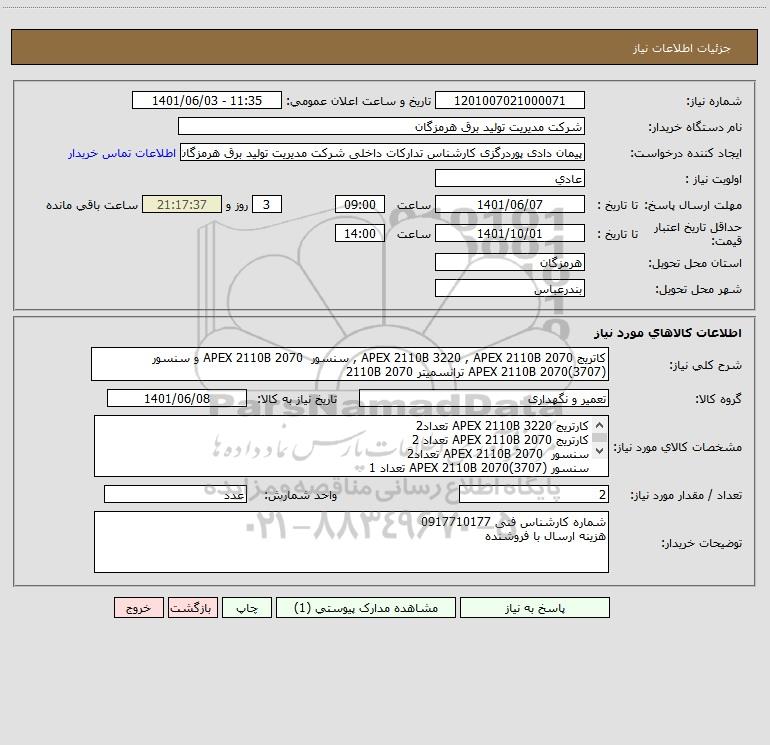Viewport: 770px width, 745px height.
Task: Click the priority field عادی
Action: coord(510,179)
